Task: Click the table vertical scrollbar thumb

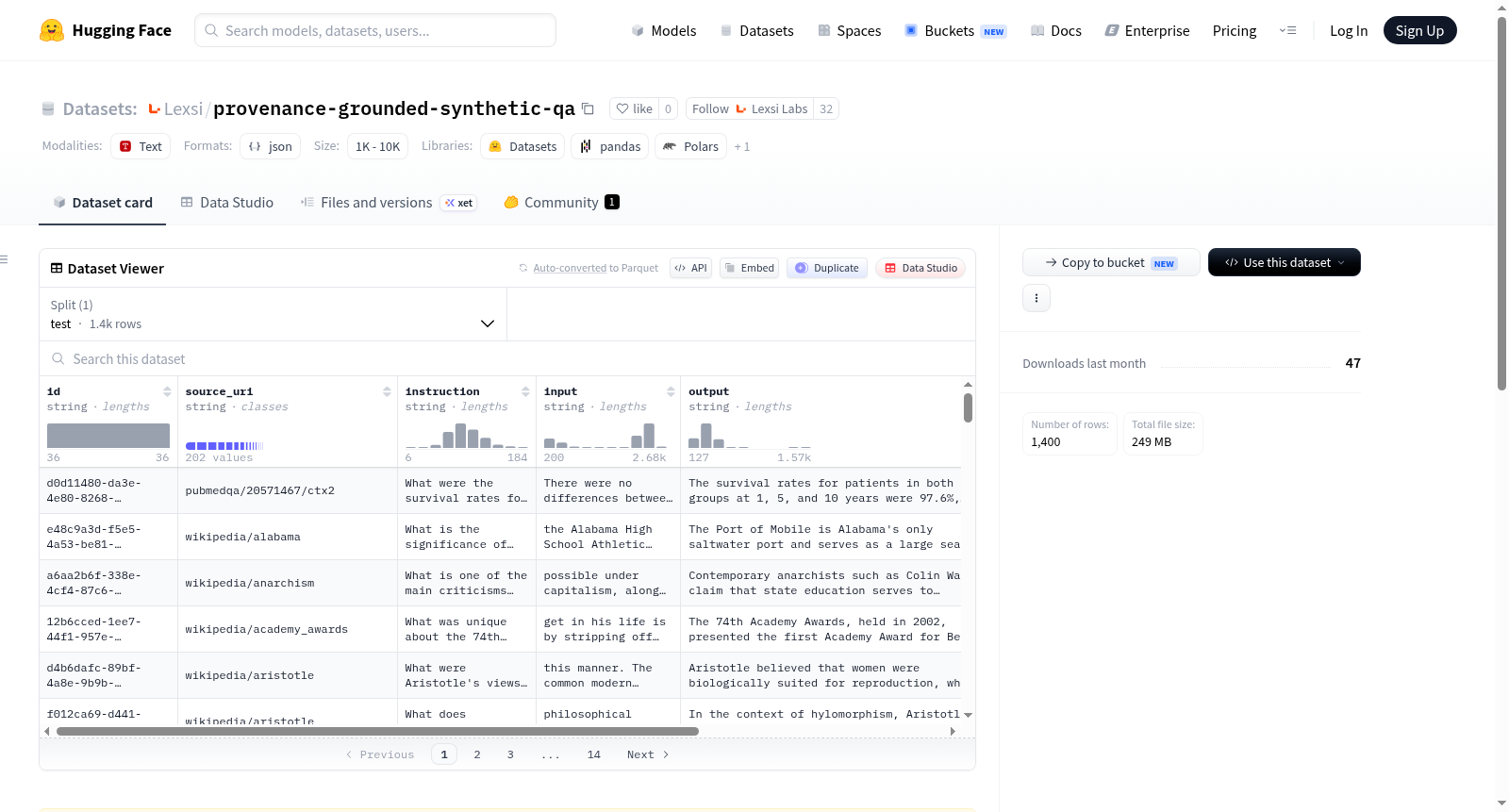Action: pyautogui.click(x=968, y=408)
